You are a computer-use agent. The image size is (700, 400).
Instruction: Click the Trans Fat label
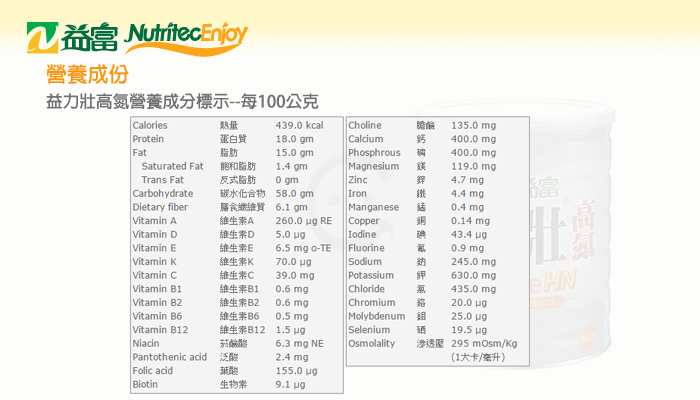[162, 180]
